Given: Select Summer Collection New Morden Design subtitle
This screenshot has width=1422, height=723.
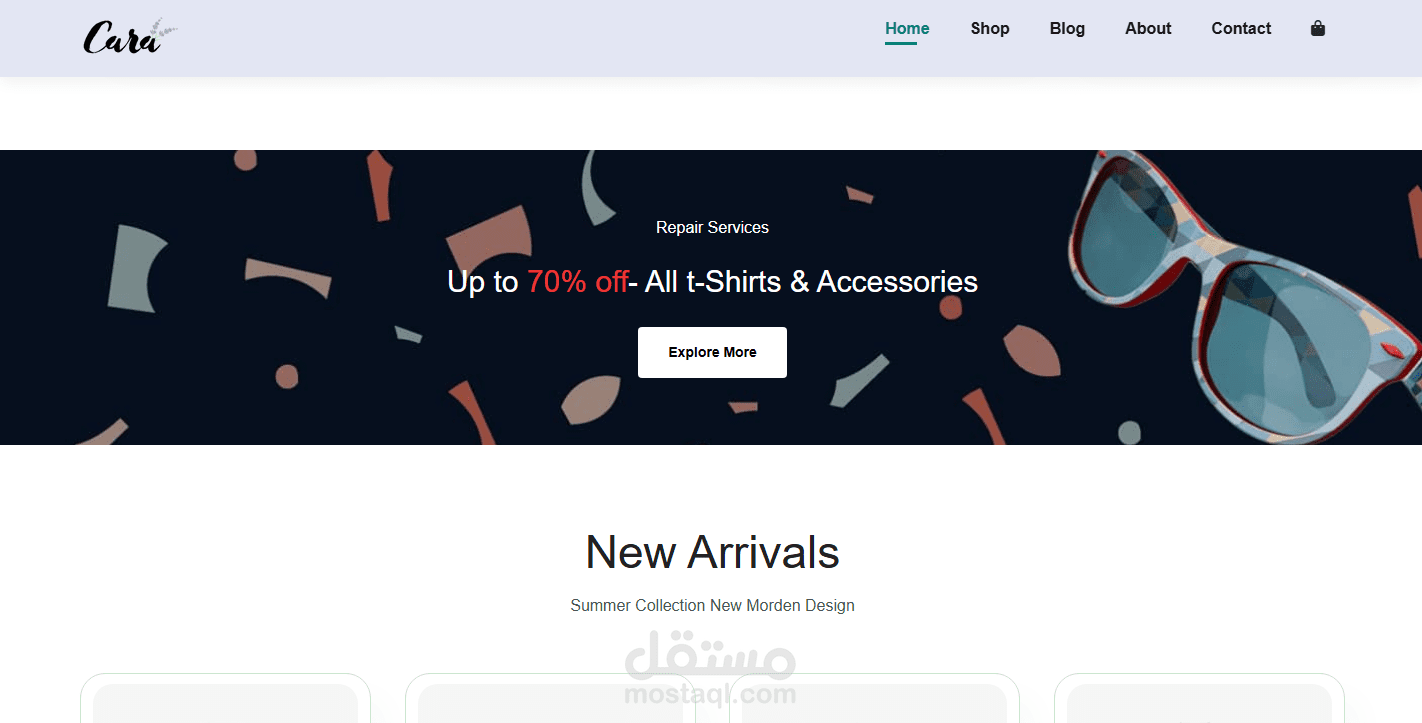Looking at the screenshot, I should point(712,605).
